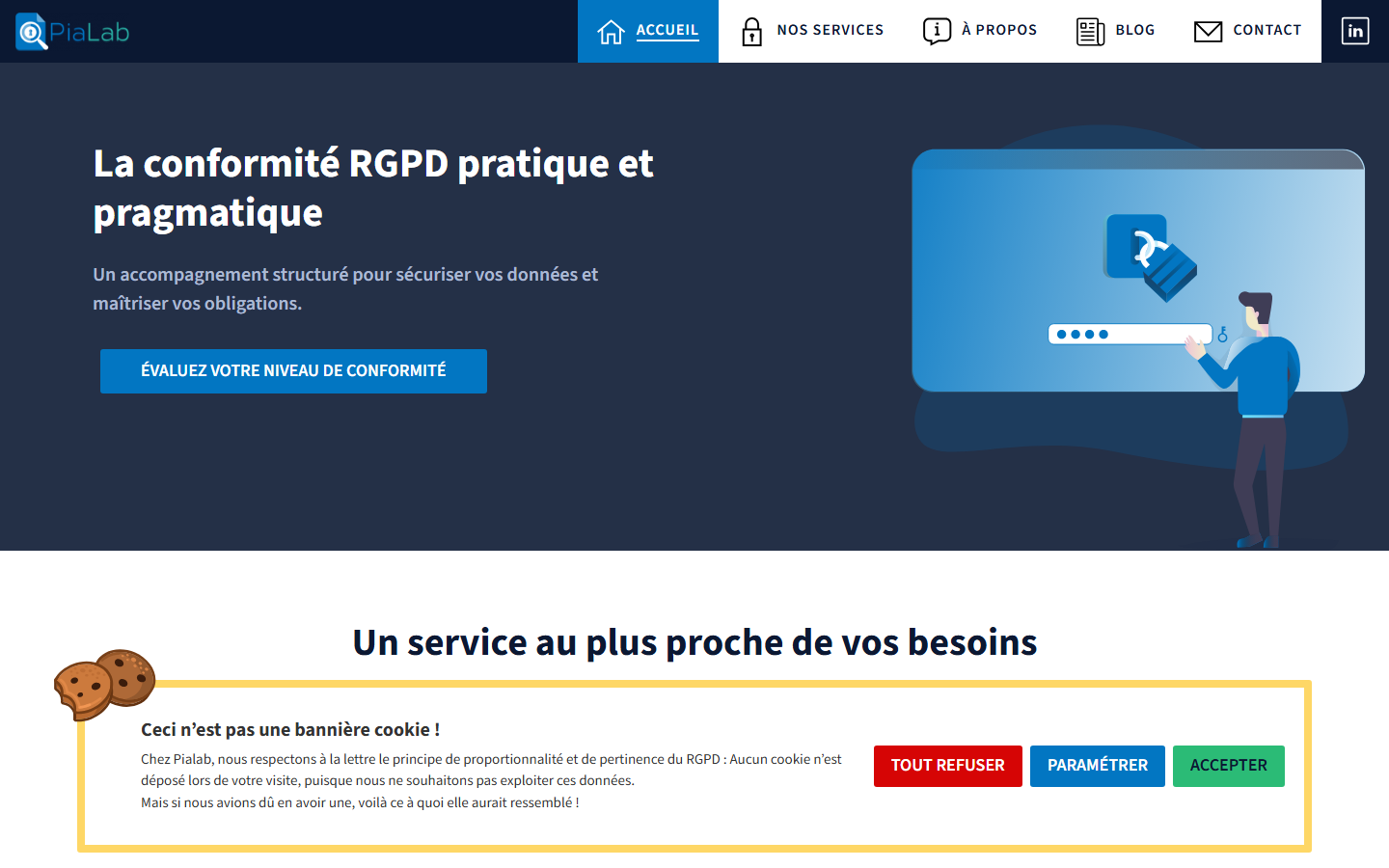Click the PiaLab logo
The height and width of the screenshot is (868, 1389).
pos(72,32)
